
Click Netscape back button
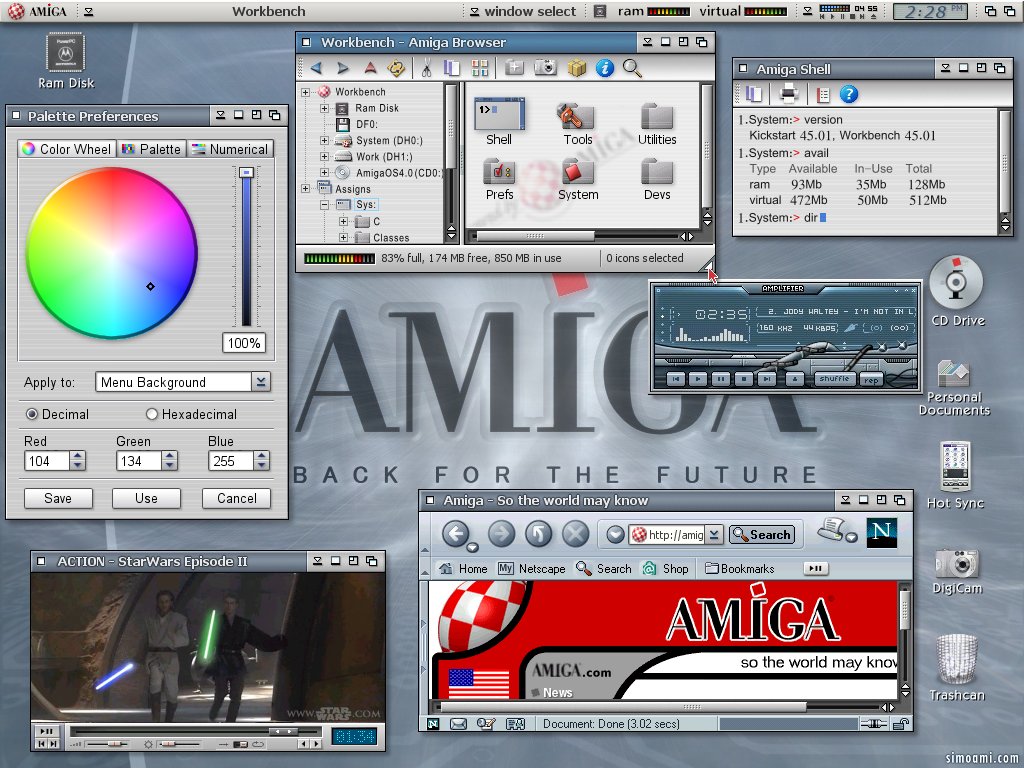(x=456, y=534)
